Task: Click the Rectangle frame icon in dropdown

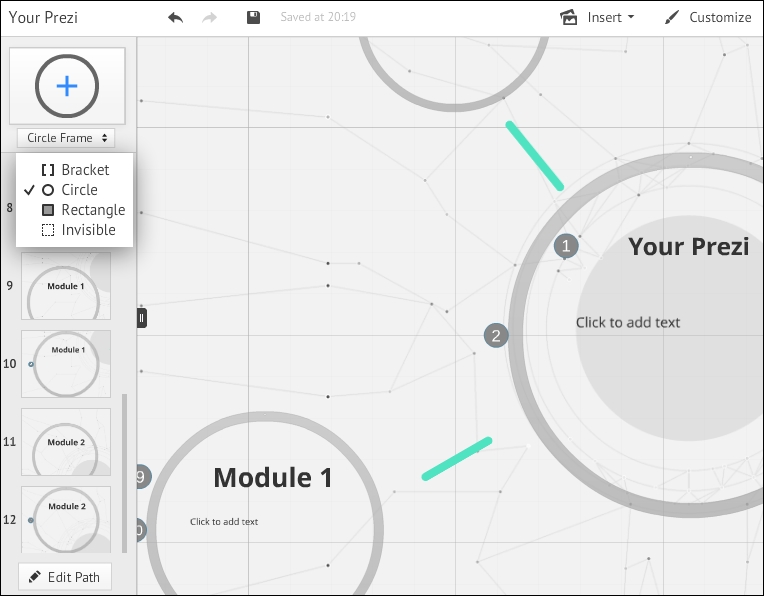Action: click(x=48, y=210)
